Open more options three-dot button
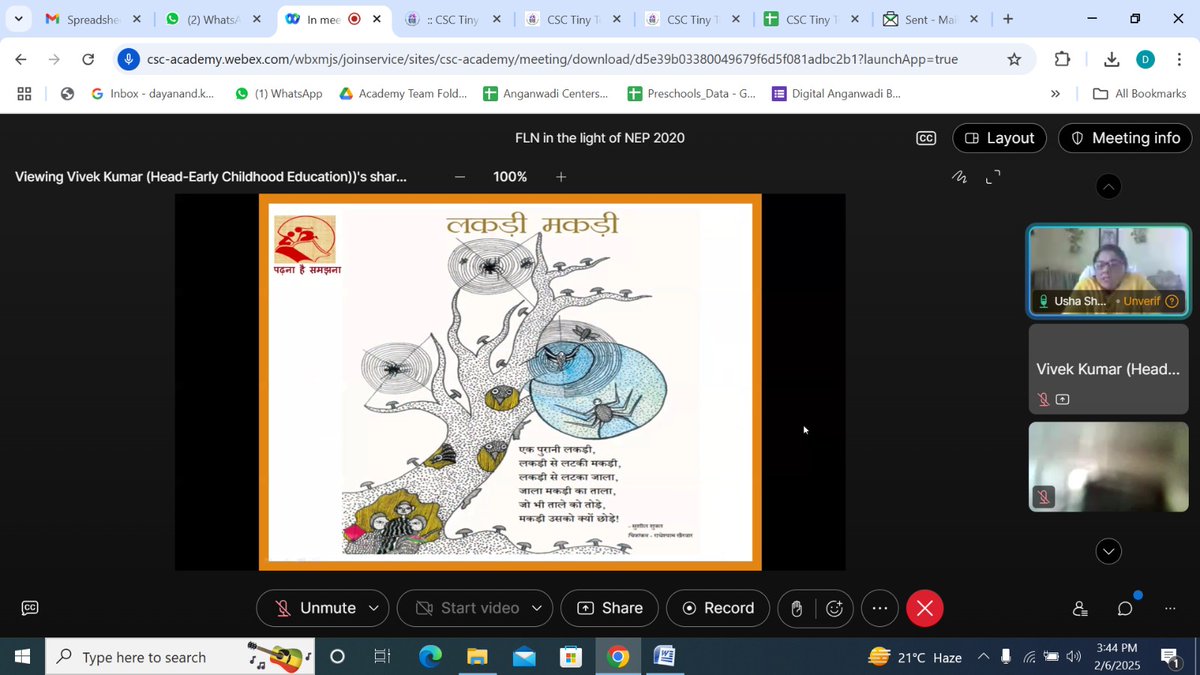 click(880, 608)
